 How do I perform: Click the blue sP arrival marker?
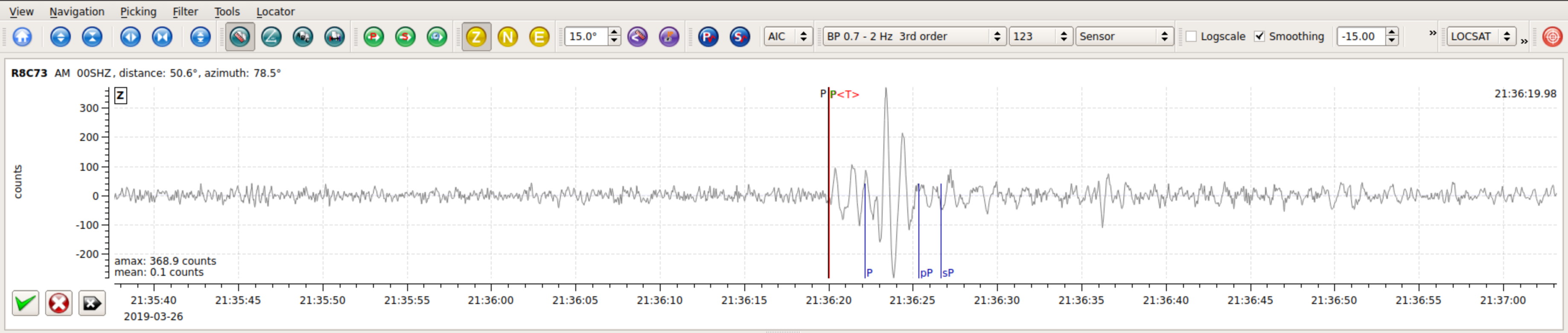(x=947, y=273)
